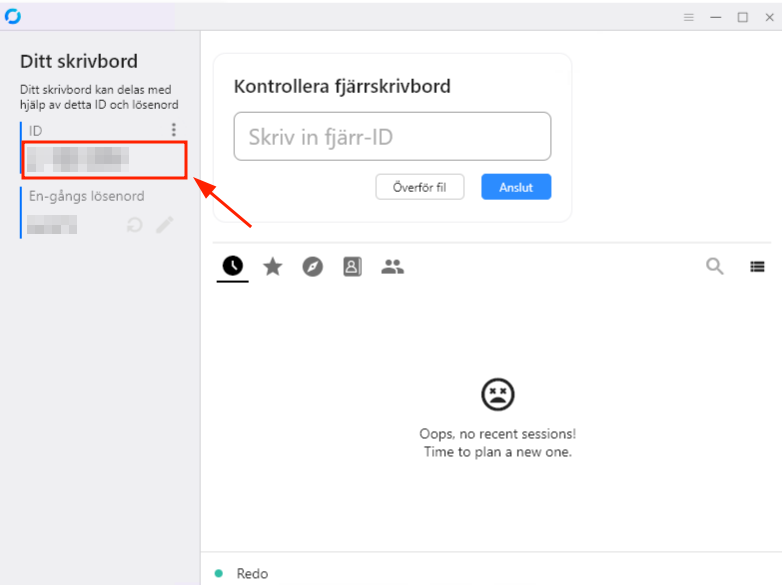Screen dimensions: 782x585
Task: Click the search magnifier icon
Action: (x=715, y=266)
